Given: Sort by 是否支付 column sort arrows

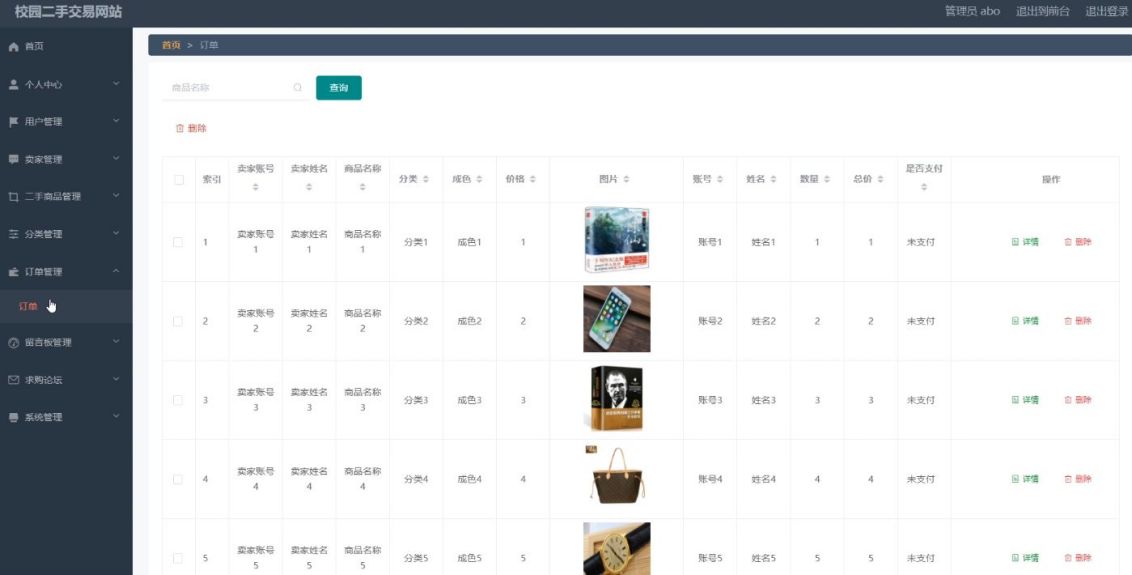Looking at the screenshot, I should pyautogui.click(x=924, y=187).
